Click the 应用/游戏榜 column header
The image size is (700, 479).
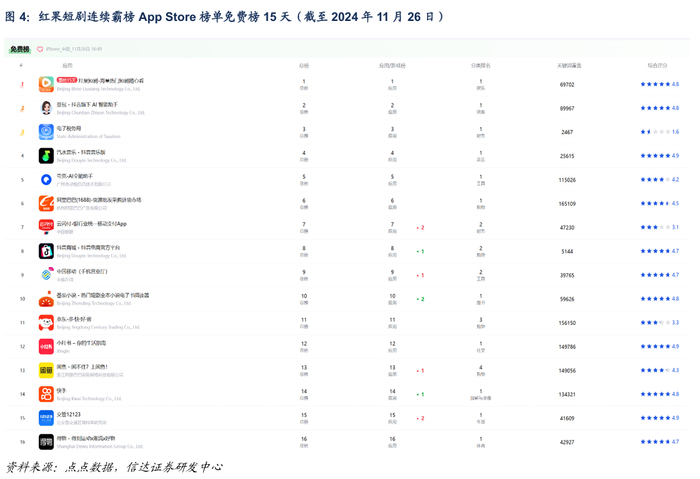tap(392, 66)
